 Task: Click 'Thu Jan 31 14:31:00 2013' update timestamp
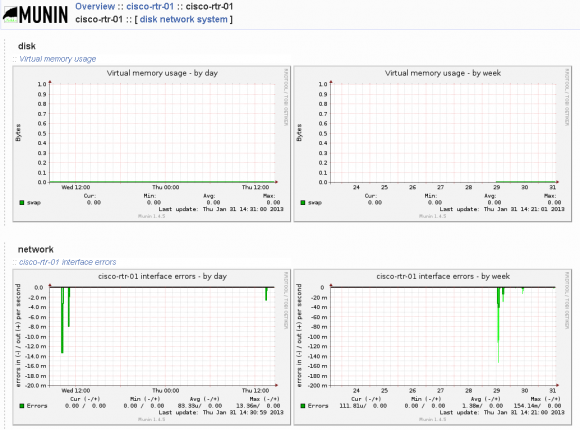[243, 209]
